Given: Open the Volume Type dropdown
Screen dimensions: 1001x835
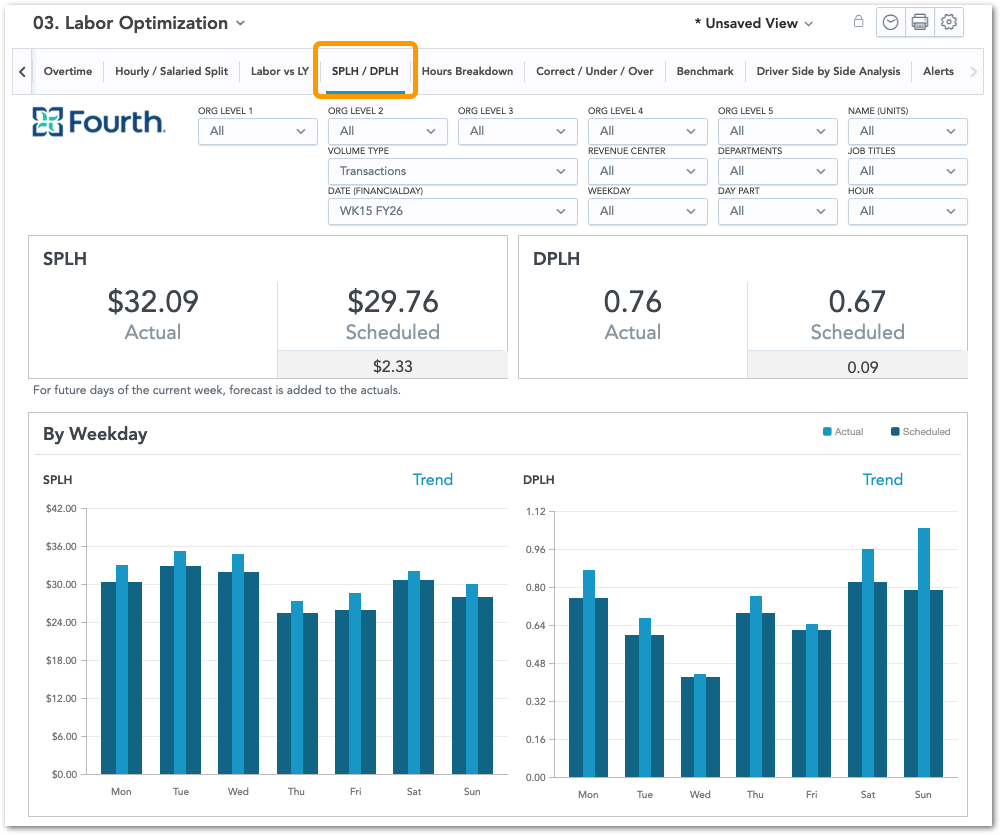Looking at the screenshot, I should 452,171.
